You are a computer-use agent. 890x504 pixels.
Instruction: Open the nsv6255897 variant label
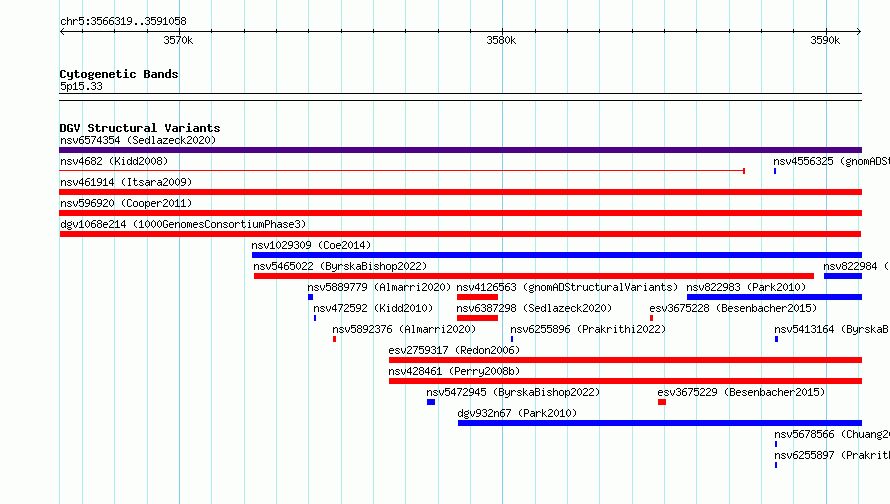[832, 455]
